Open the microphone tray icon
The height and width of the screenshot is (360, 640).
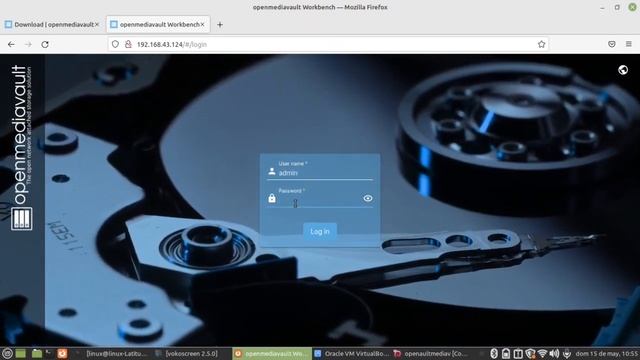[x=567, y=353]
